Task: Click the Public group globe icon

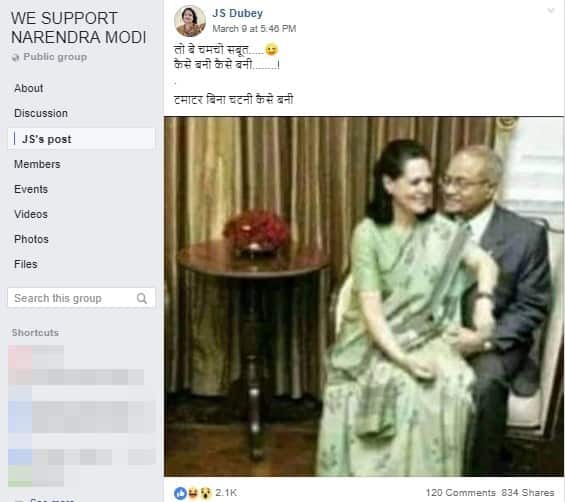Action: 16,57
